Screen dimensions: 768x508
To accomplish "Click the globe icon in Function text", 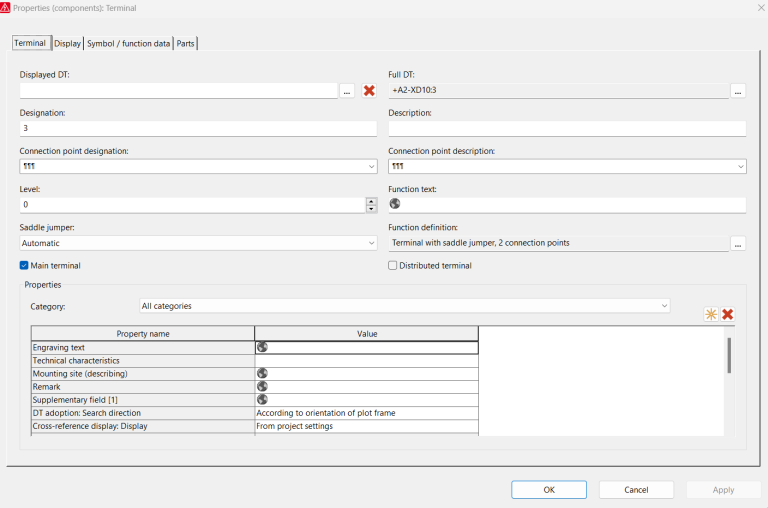I will (x=395, y=203).
